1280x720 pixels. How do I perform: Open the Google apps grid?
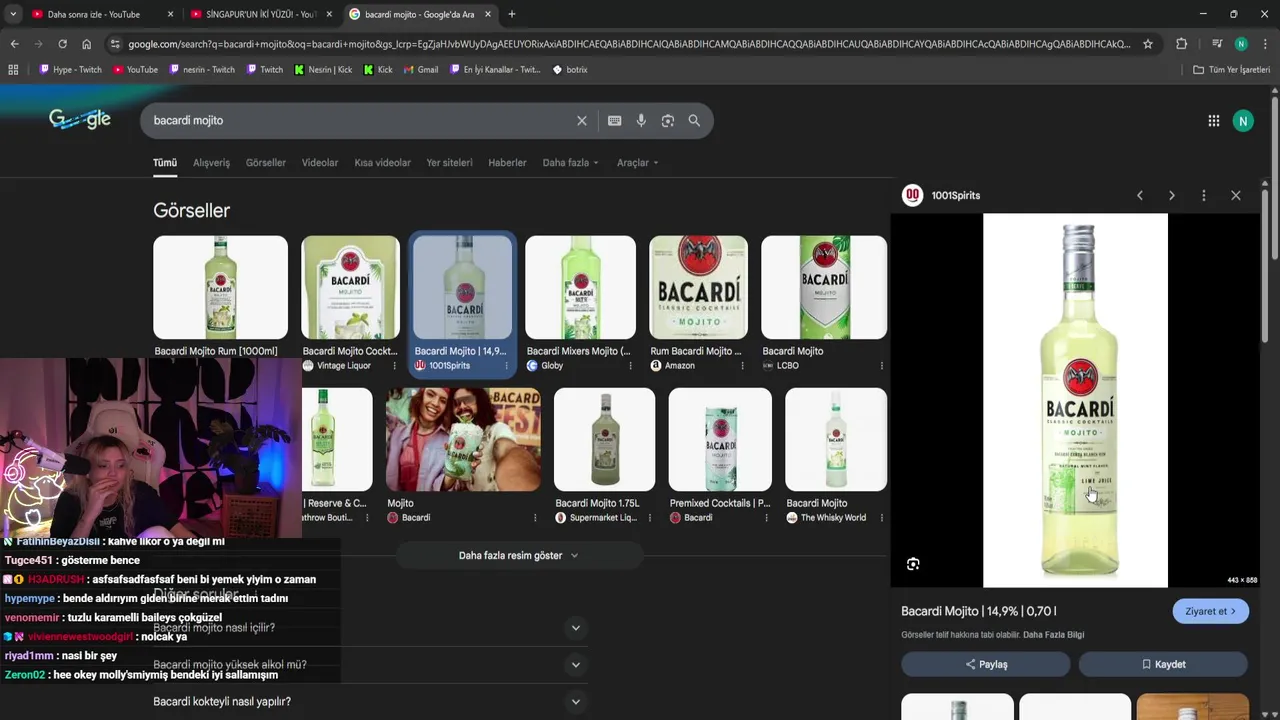point(1213,121)
